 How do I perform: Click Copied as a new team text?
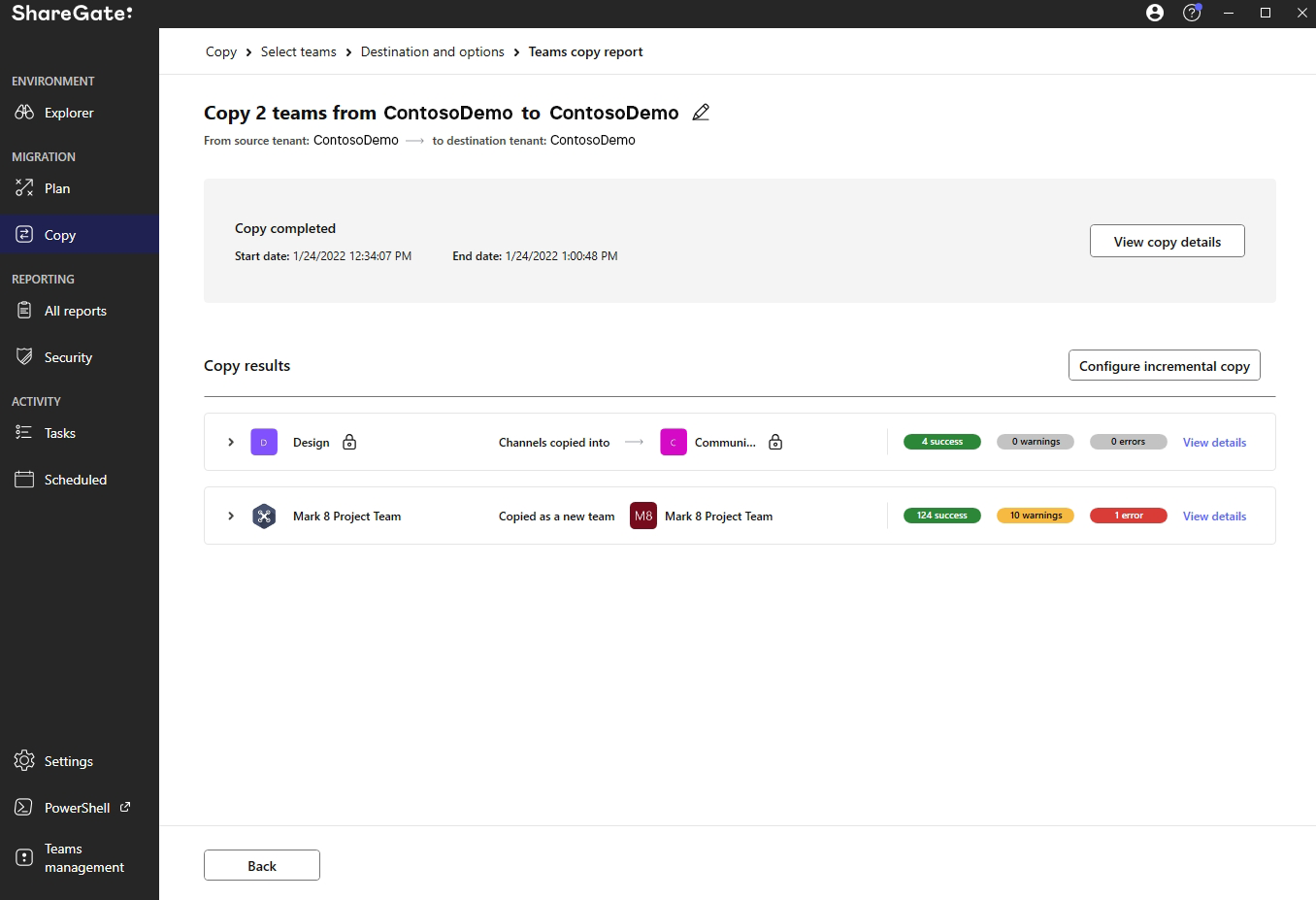tap(557, 517)
